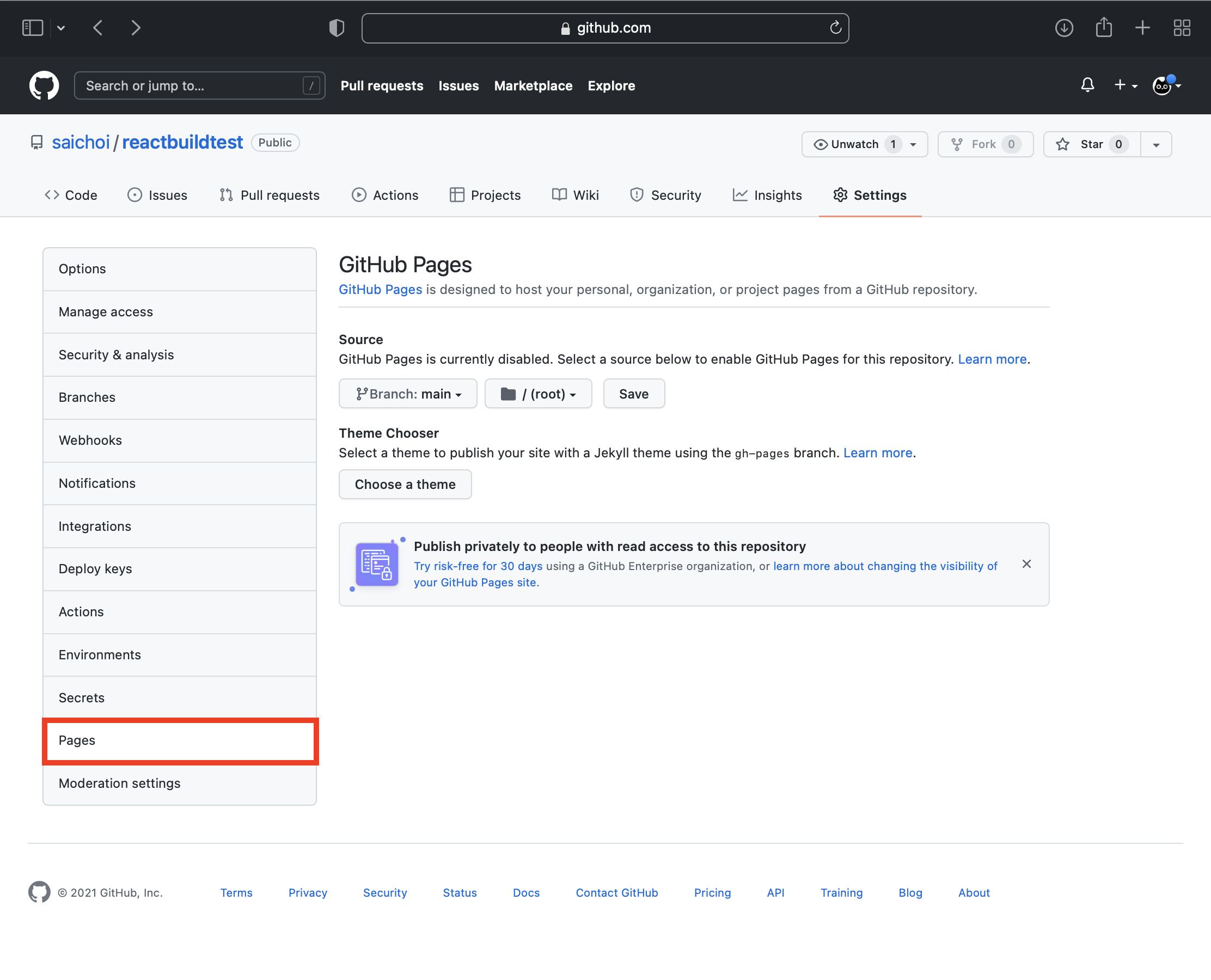
Task: Open Explore in top navigation
Action: 611,86
